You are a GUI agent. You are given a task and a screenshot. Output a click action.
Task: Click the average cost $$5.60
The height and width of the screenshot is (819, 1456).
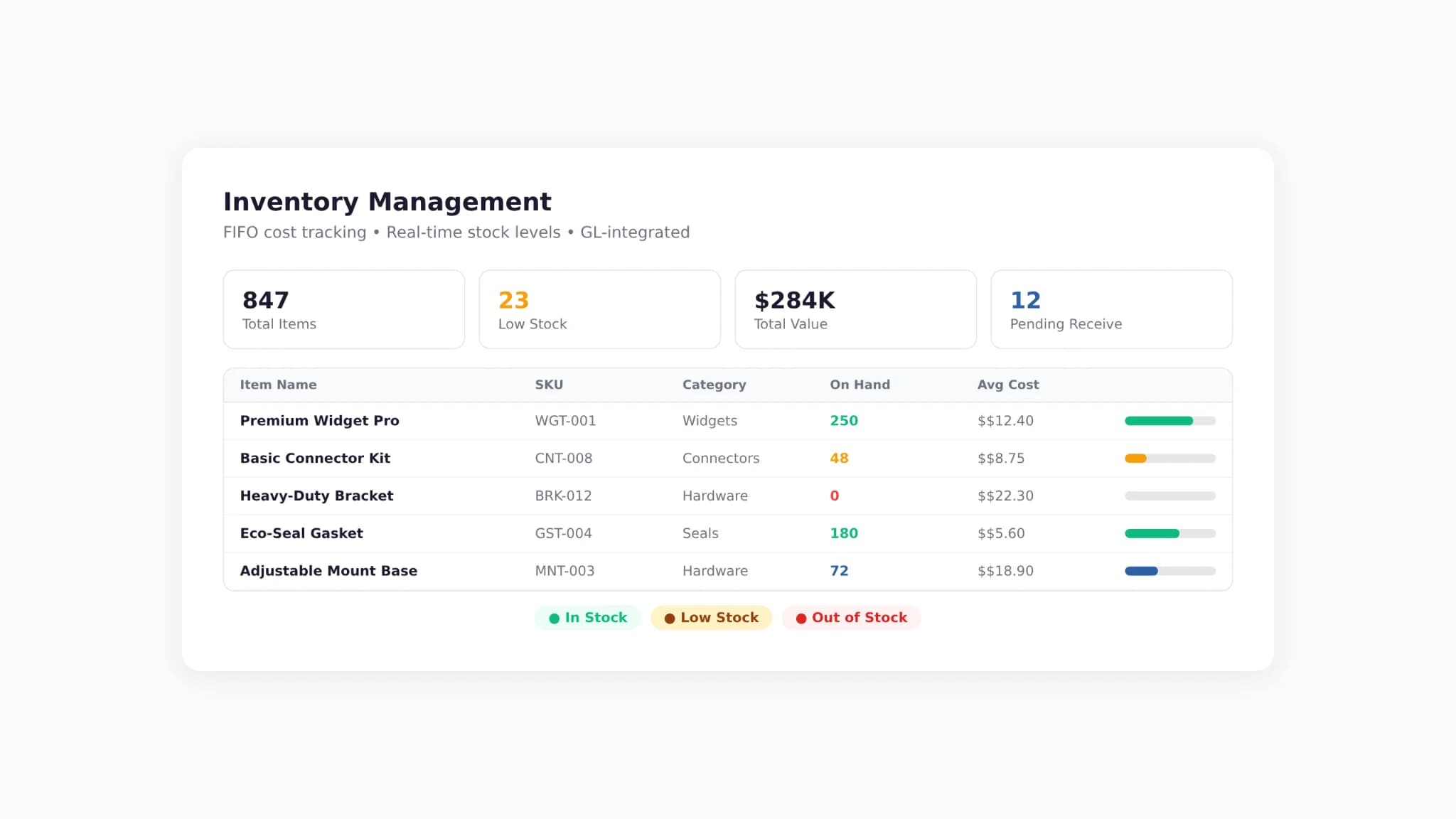pyautogui.click(x=1001, y=533)
